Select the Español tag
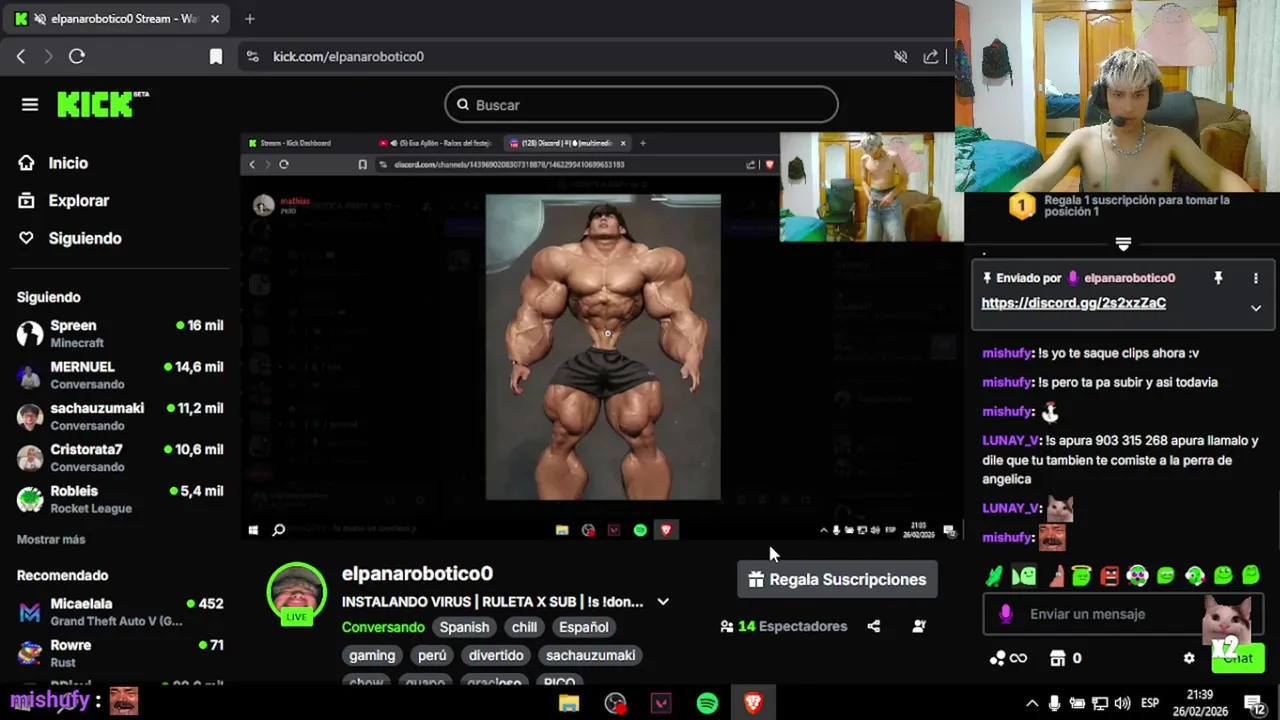 [x=584, y=627]
